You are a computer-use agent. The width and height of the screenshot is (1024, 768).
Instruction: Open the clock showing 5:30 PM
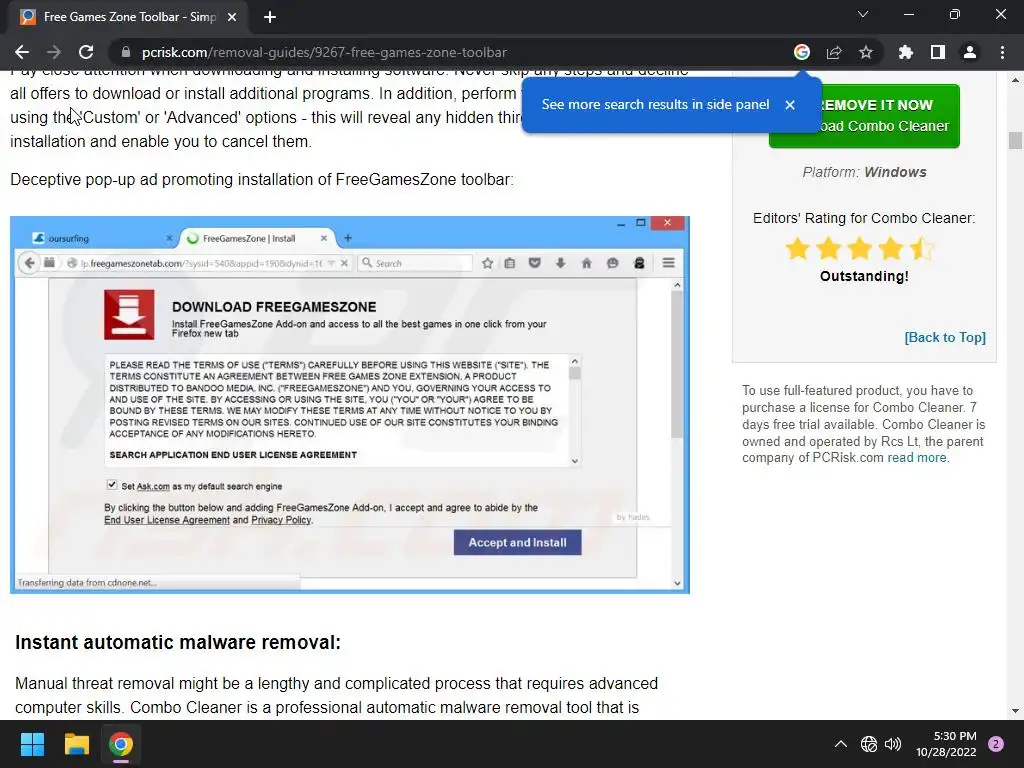pyautogui.click(x=946, y=744)
